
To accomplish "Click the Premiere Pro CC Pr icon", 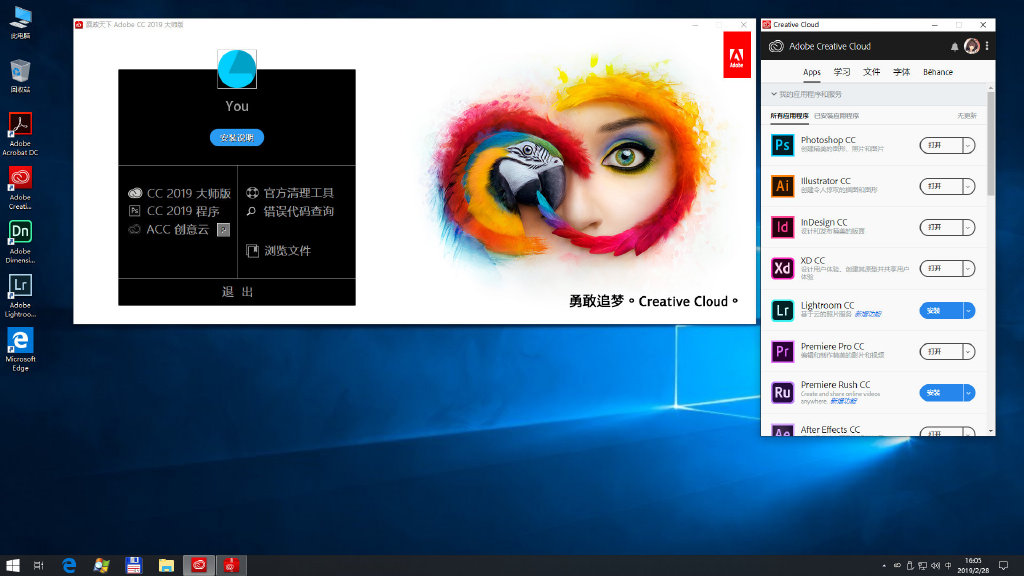I will (783, 351).
